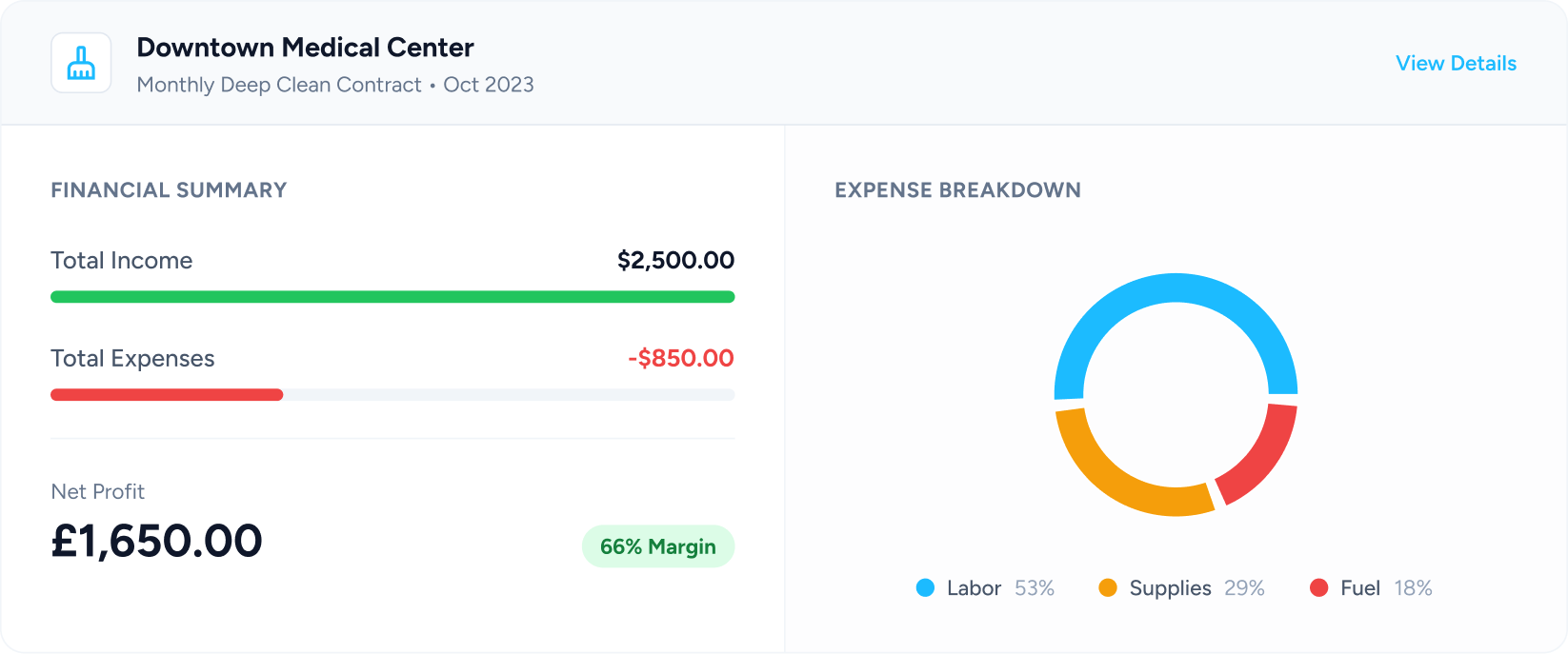Select the blue Labor donut segment
Viewport: 1568px width, 654px height.
pyautogui.click(x=1176, y=288)
